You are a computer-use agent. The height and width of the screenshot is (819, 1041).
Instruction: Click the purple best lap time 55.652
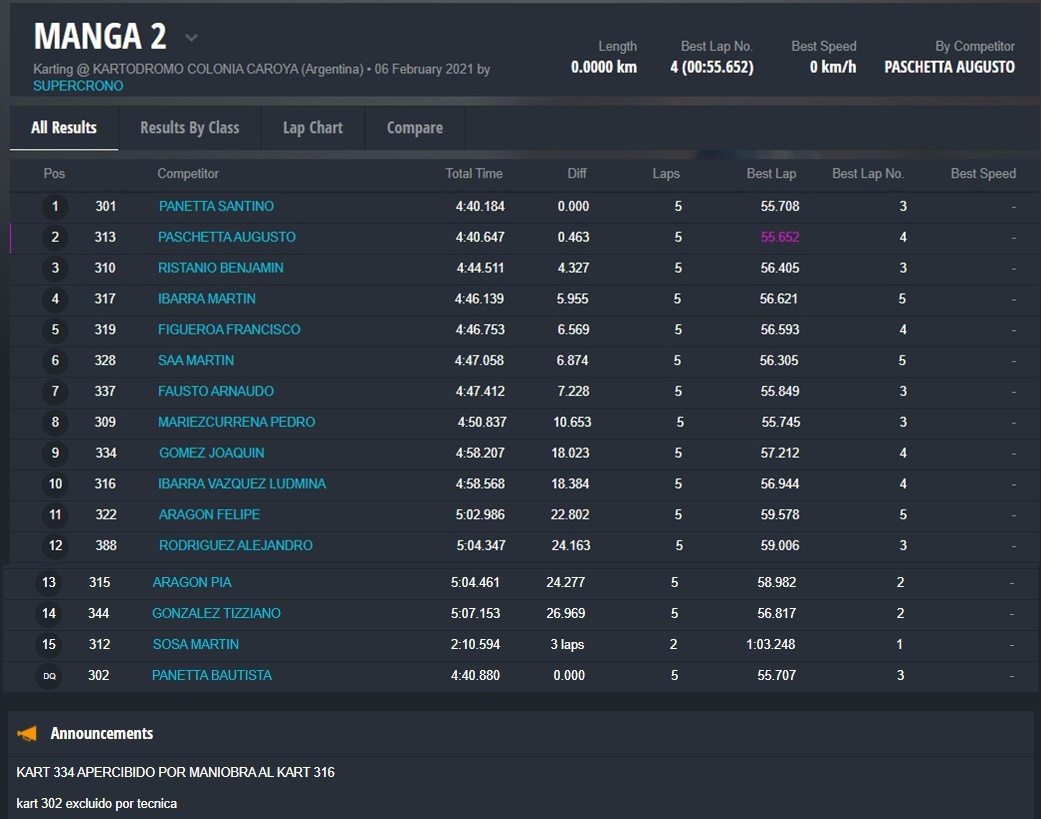[779, 238]
